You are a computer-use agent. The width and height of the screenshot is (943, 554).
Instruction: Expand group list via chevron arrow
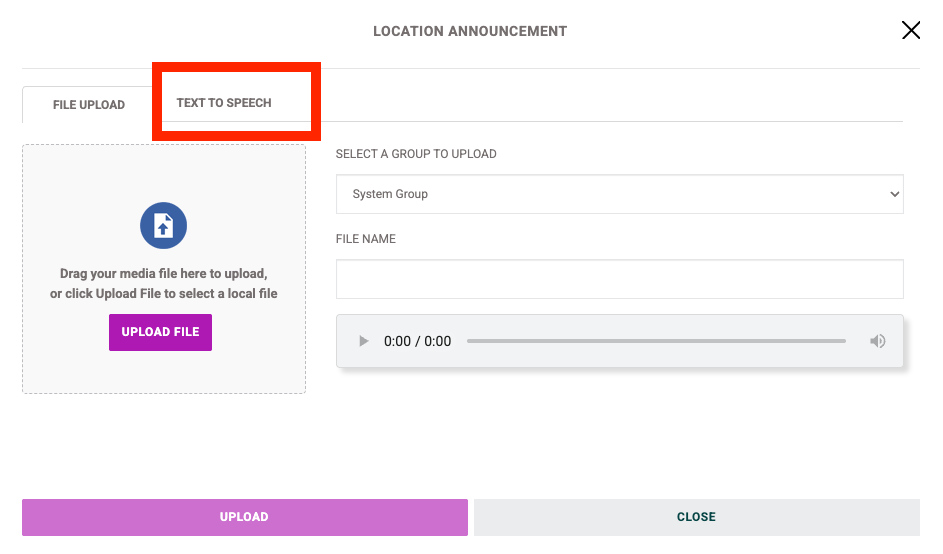pos(894,194)
